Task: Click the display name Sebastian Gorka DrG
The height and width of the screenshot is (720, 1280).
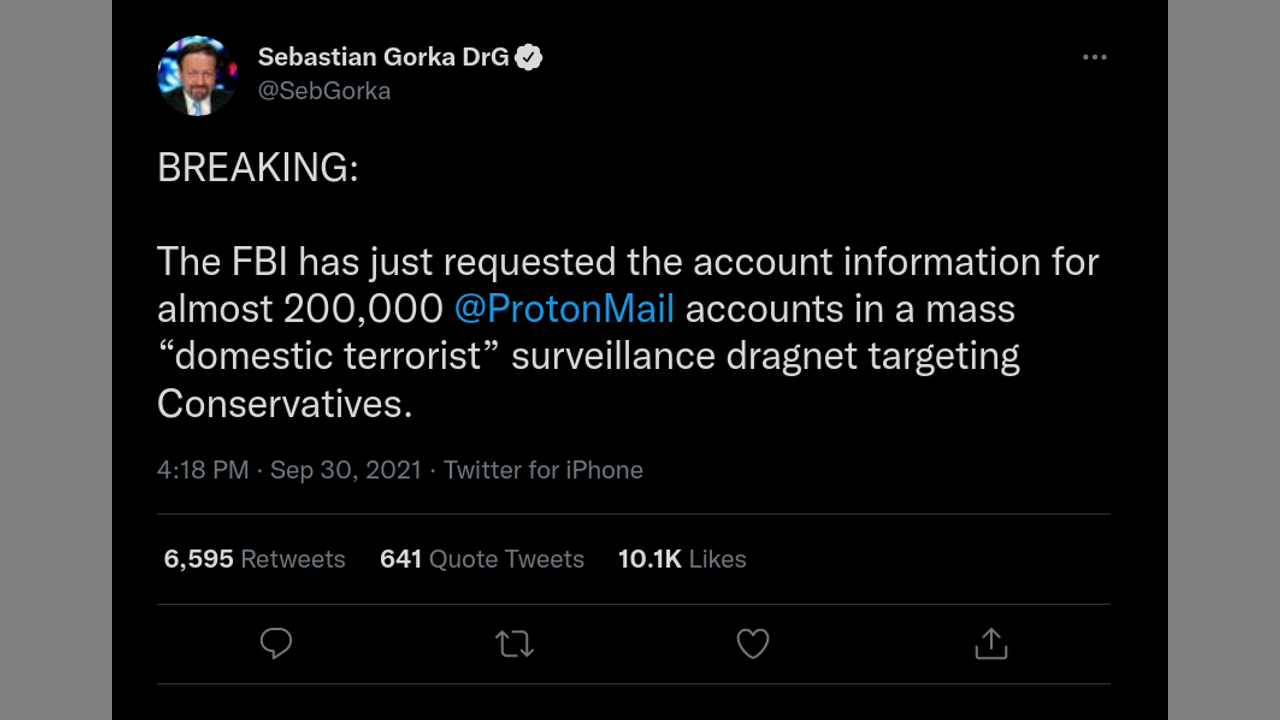Action: pyautogui.click(x=383, y=57)
